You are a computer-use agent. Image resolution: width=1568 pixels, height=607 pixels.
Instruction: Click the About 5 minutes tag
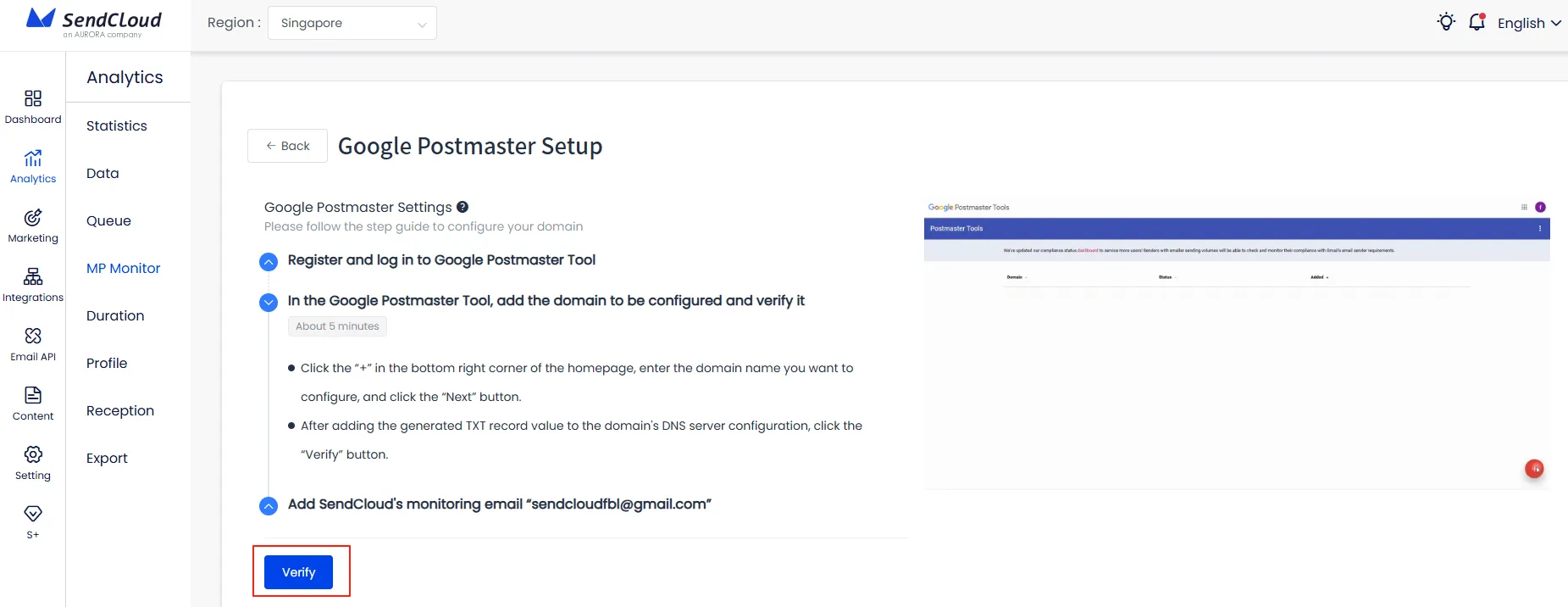tap(337, 326)
